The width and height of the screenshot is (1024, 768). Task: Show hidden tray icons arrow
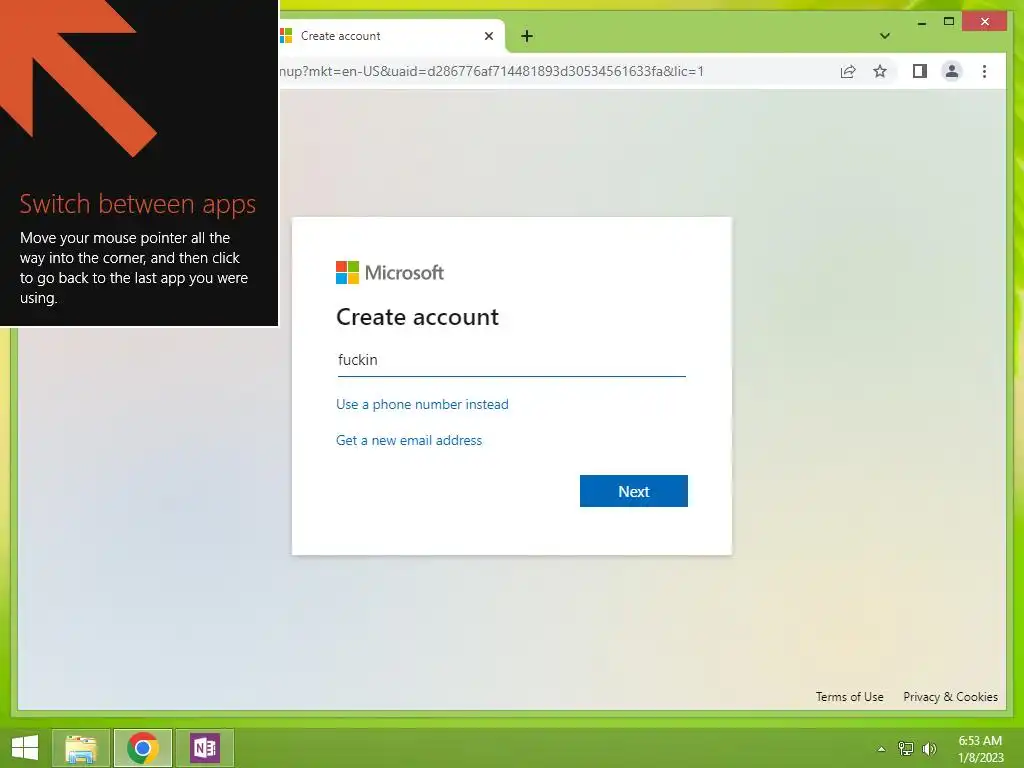tap(881, 749)
